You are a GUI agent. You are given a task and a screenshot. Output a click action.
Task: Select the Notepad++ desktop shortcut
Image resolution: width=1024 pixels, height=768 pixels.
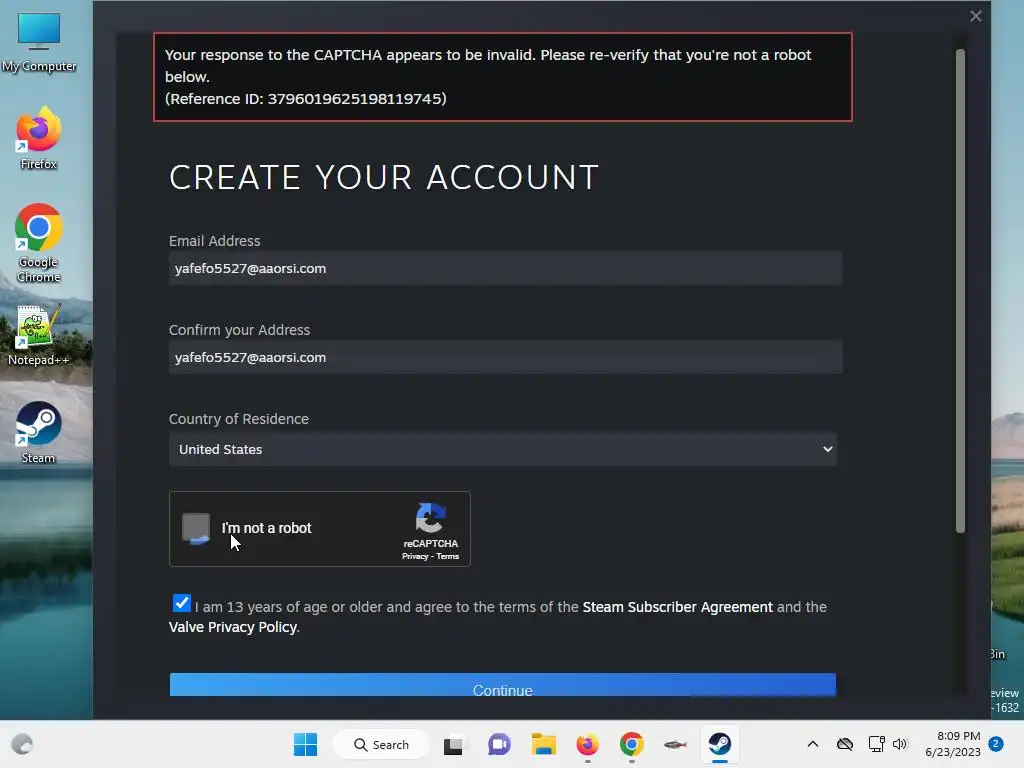[x=39, y=334]
